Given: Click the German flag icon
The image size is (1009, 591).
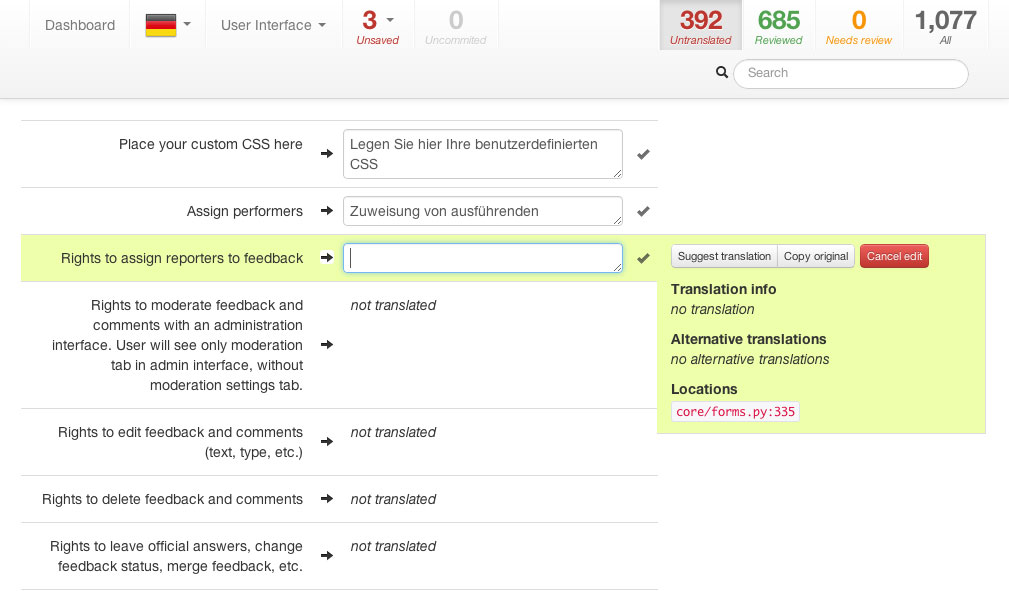Looking at the screenshot, I should click(161, 25).
